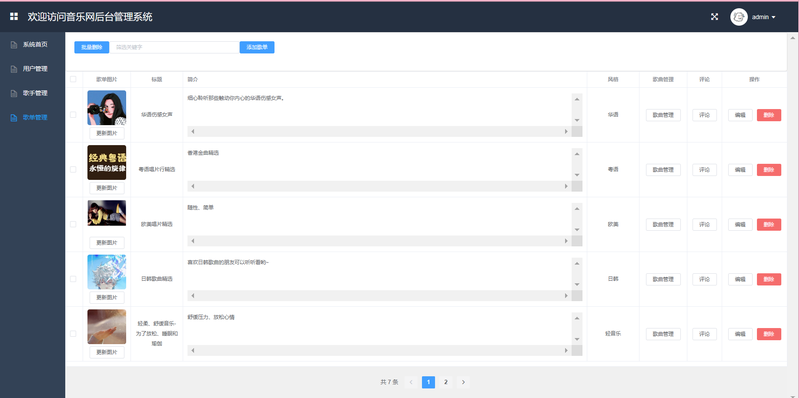The image size is (800, 398).
Task: Click scroll-right arrow in 欧美唱片精选 description box
Action: (x=566, y=241)
